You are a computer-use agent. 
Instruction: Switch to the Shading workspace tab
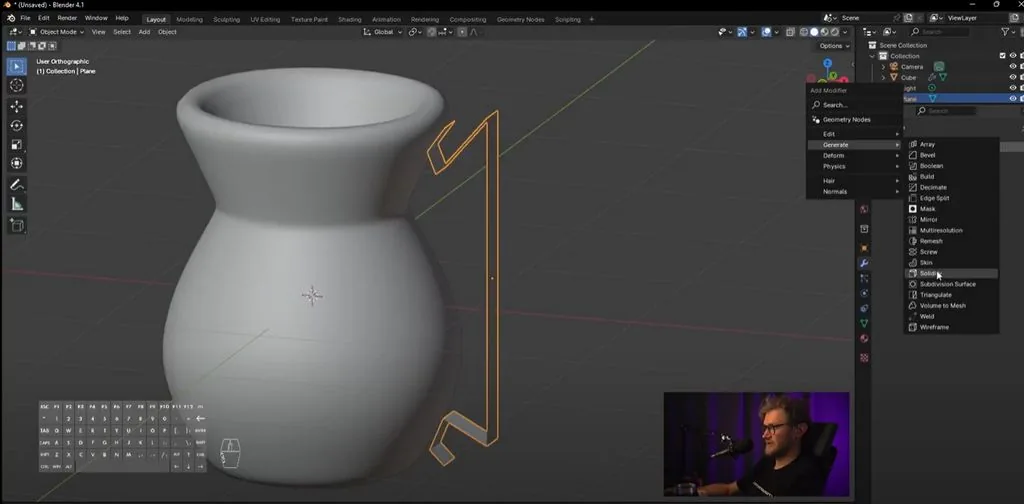point(349,20)
